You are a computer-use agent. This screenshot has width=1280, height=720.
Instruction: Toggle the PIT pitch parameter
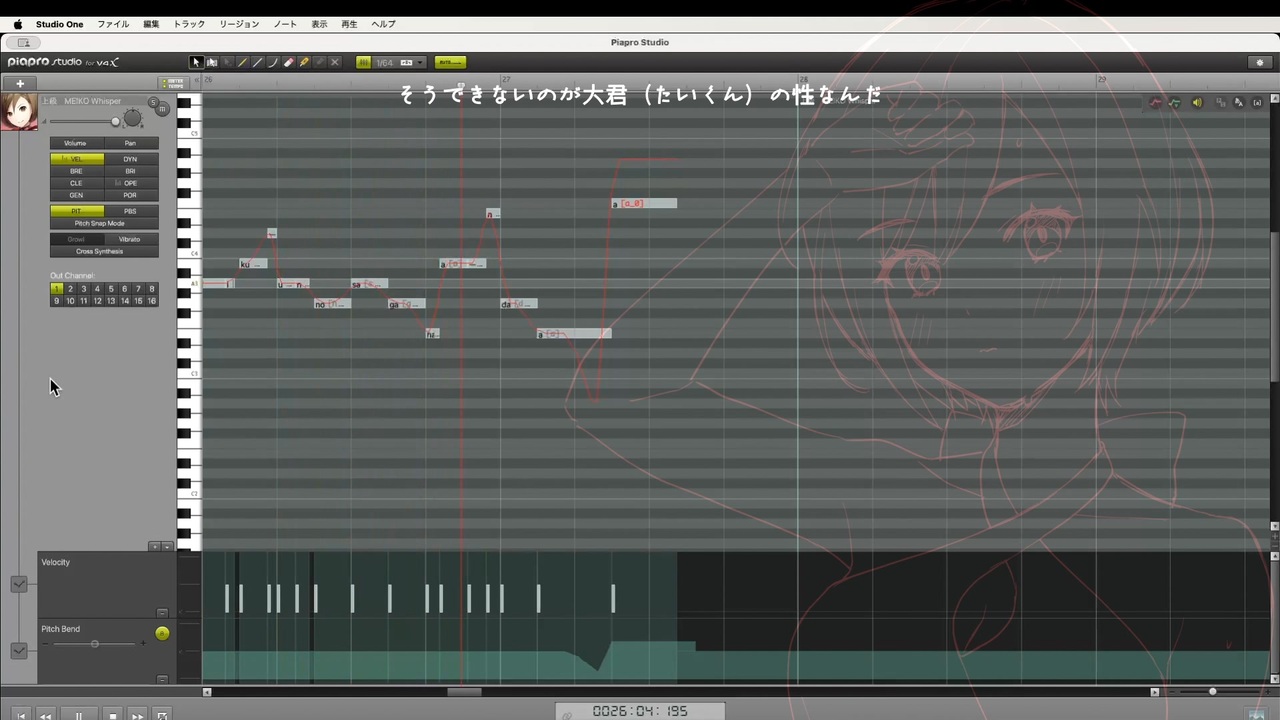coord(76,211)
